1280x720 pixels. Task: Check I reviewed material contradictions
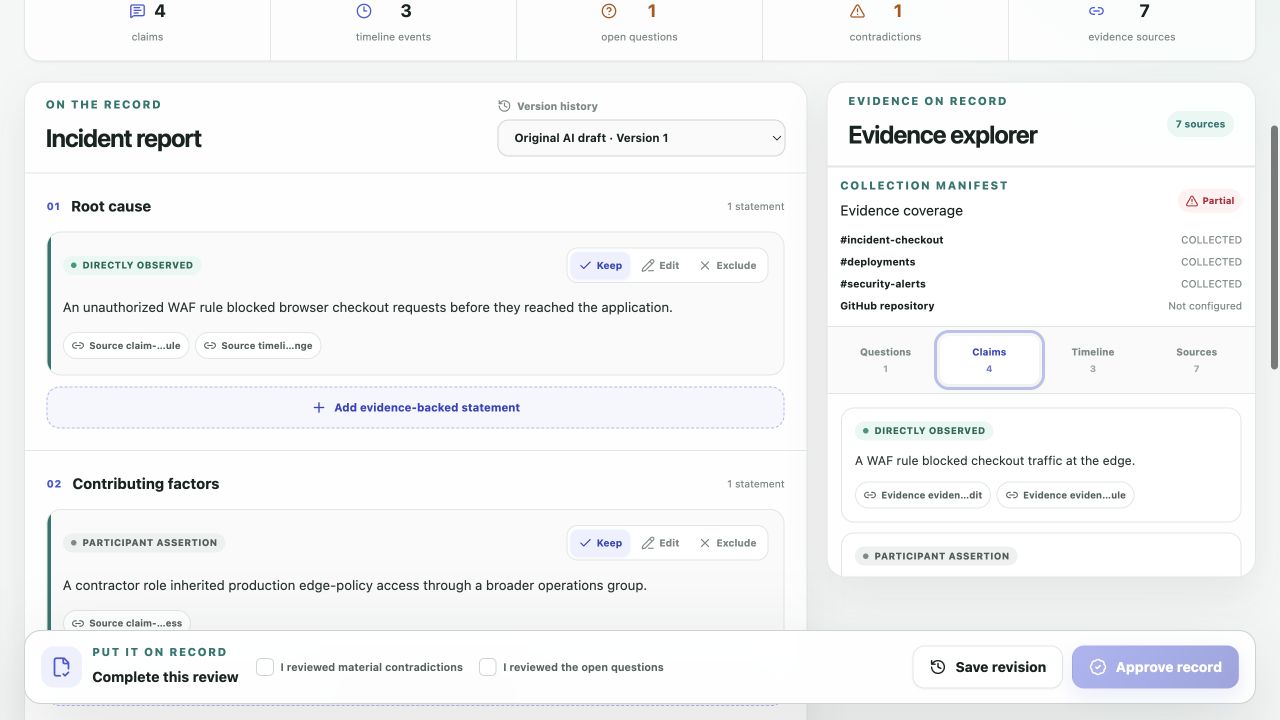tap(265, 667)
